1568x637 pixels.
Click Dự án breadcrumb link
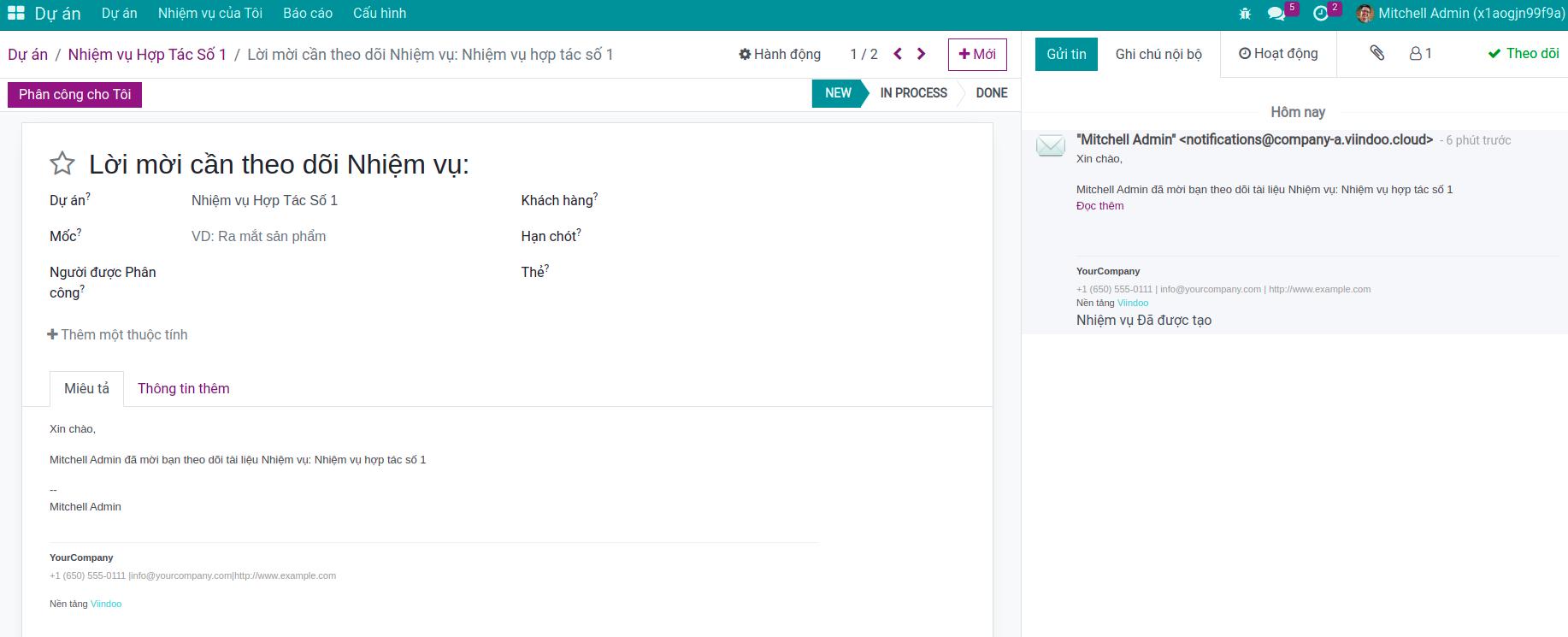pos(27,55)
